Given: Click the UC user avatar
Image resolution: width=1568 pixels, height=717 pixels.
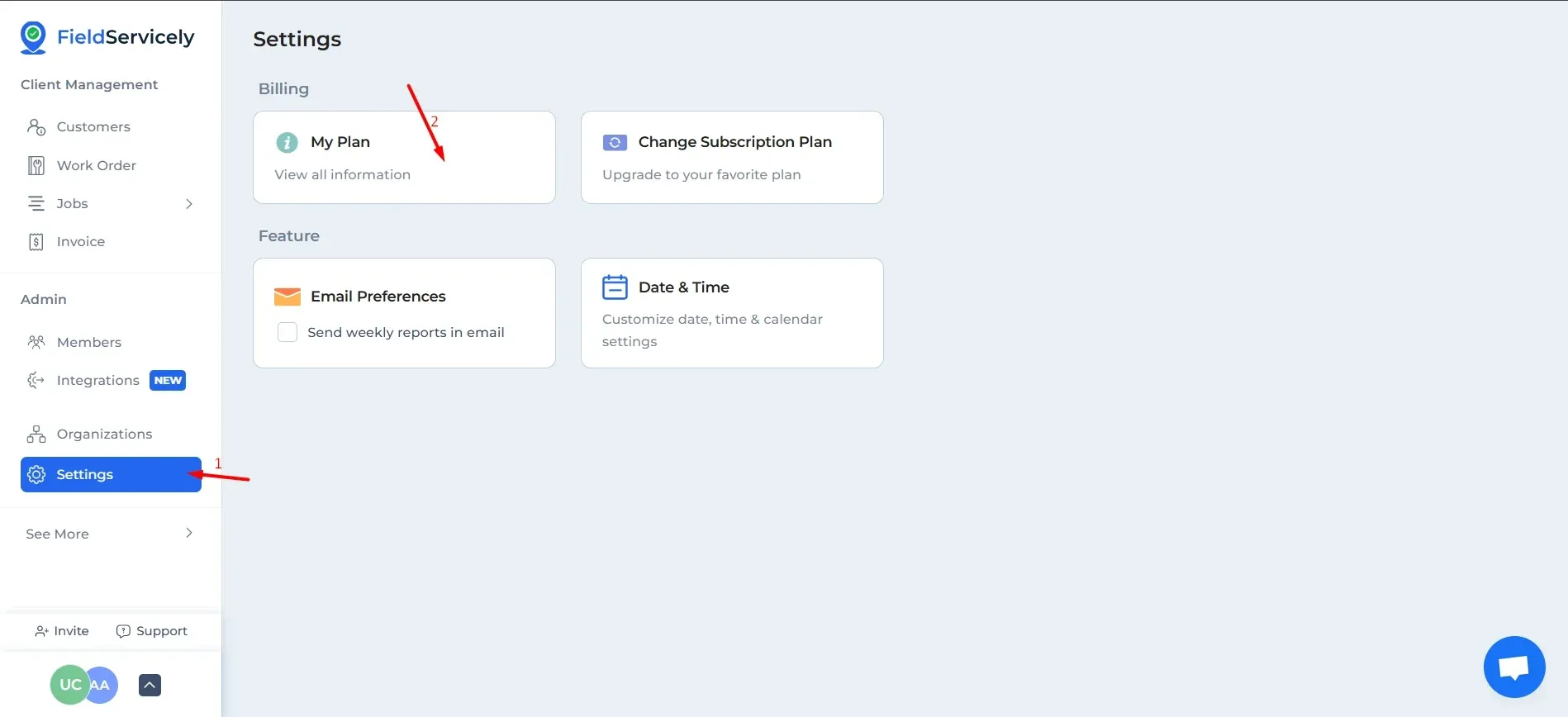Looking at the screenshot, I should [x=68, y=685].
